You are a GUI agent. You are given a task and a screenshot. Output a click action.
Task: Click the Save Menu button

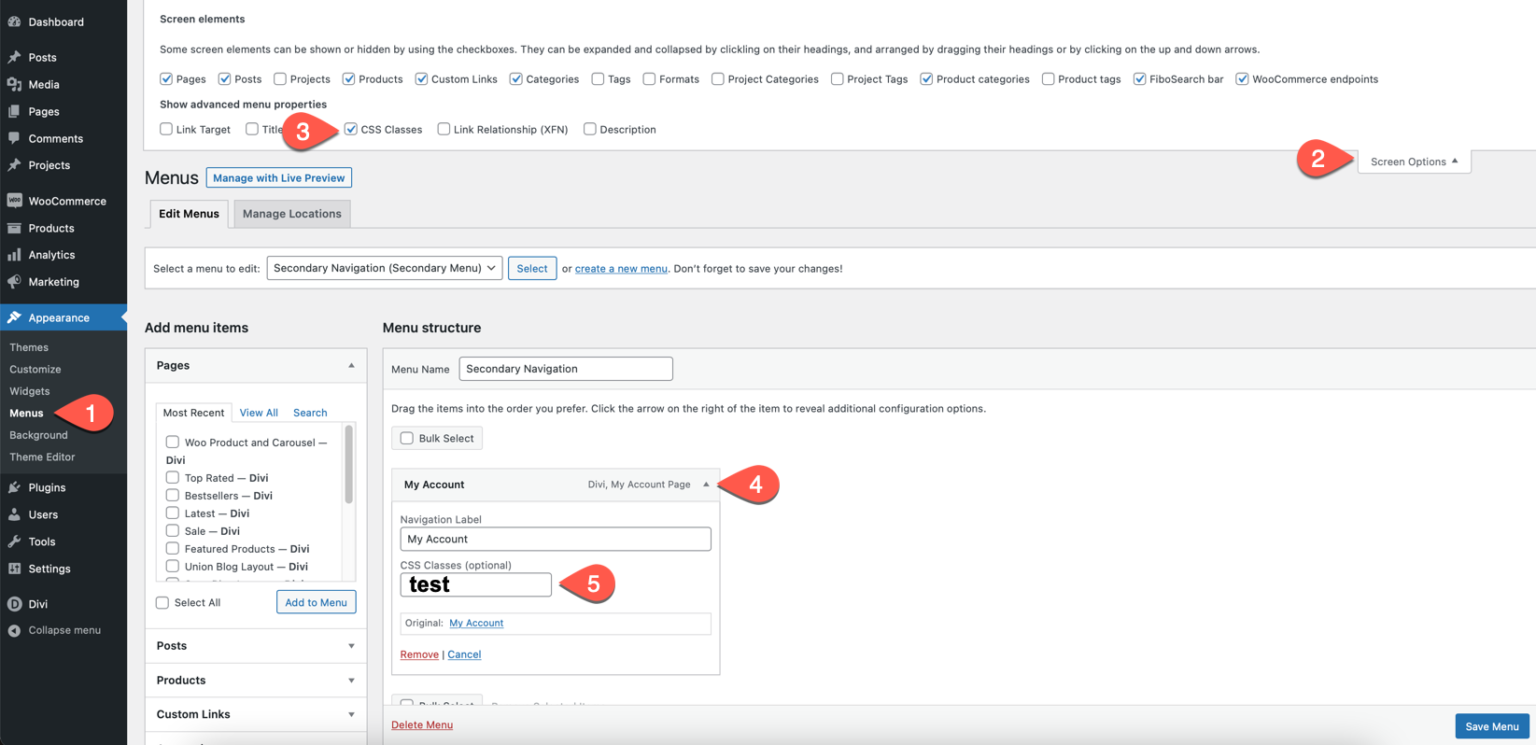point(1492,727)
